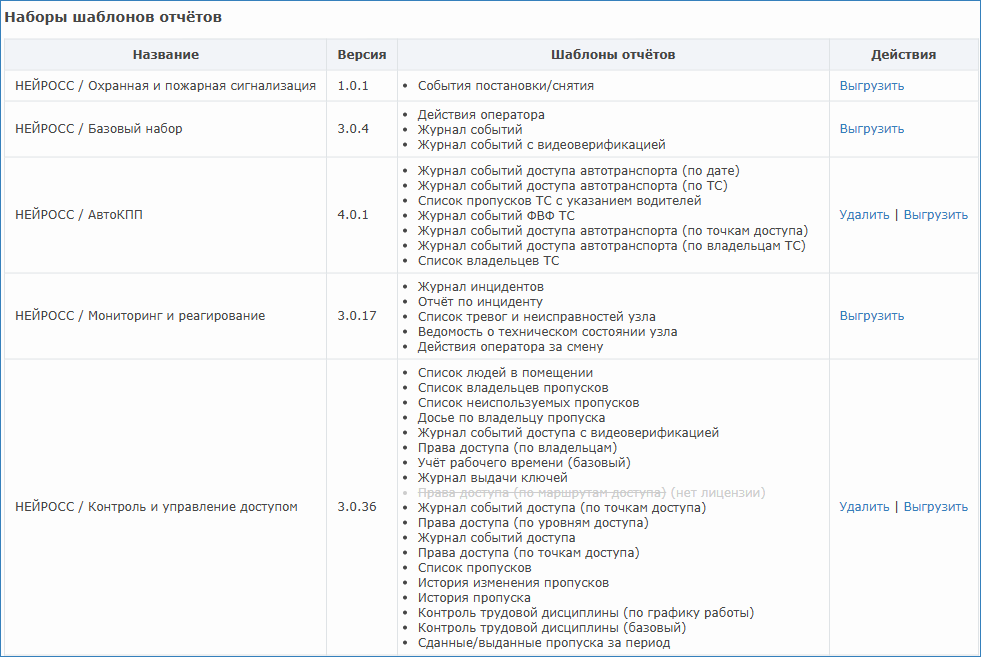Click Ведомость о техническом состоянии узла
Image resolution: width=981 pixels, height=657 pixels.
tap(547, 332)
